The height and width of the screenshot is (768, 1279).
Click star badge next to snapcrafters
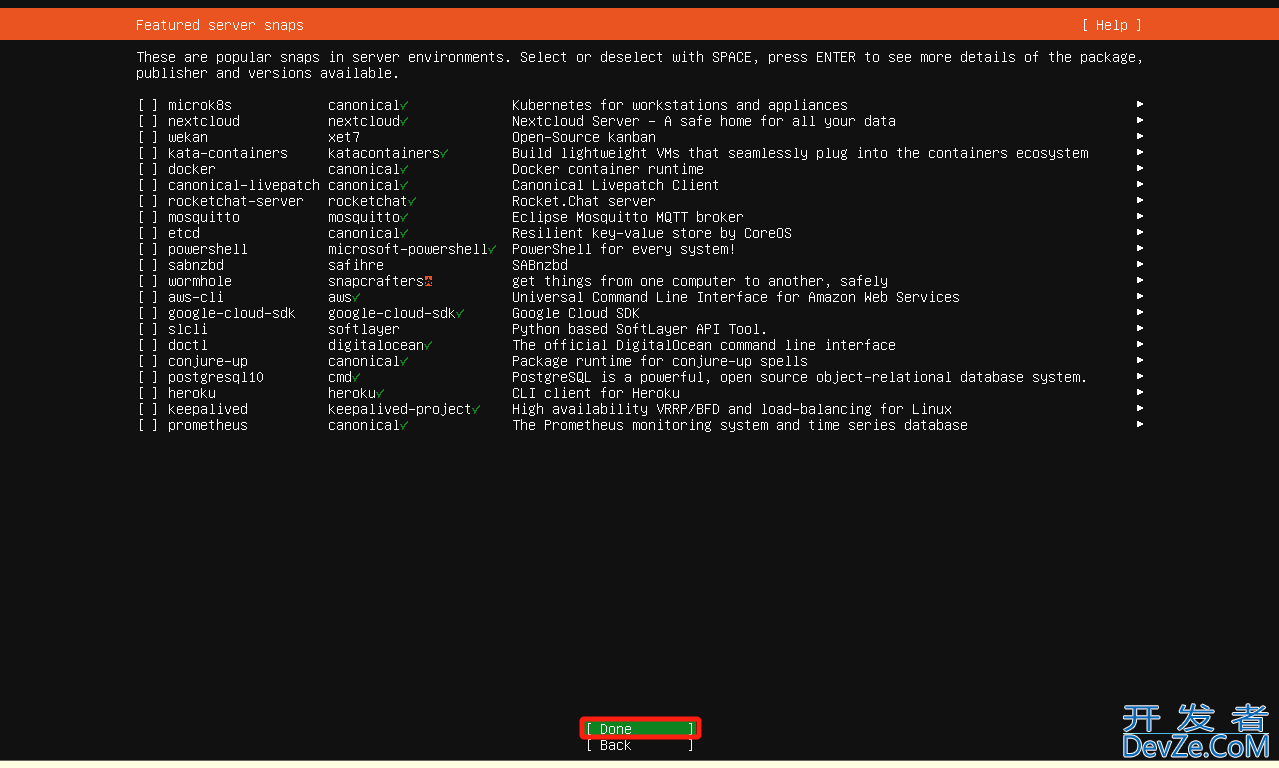(428, 281)
